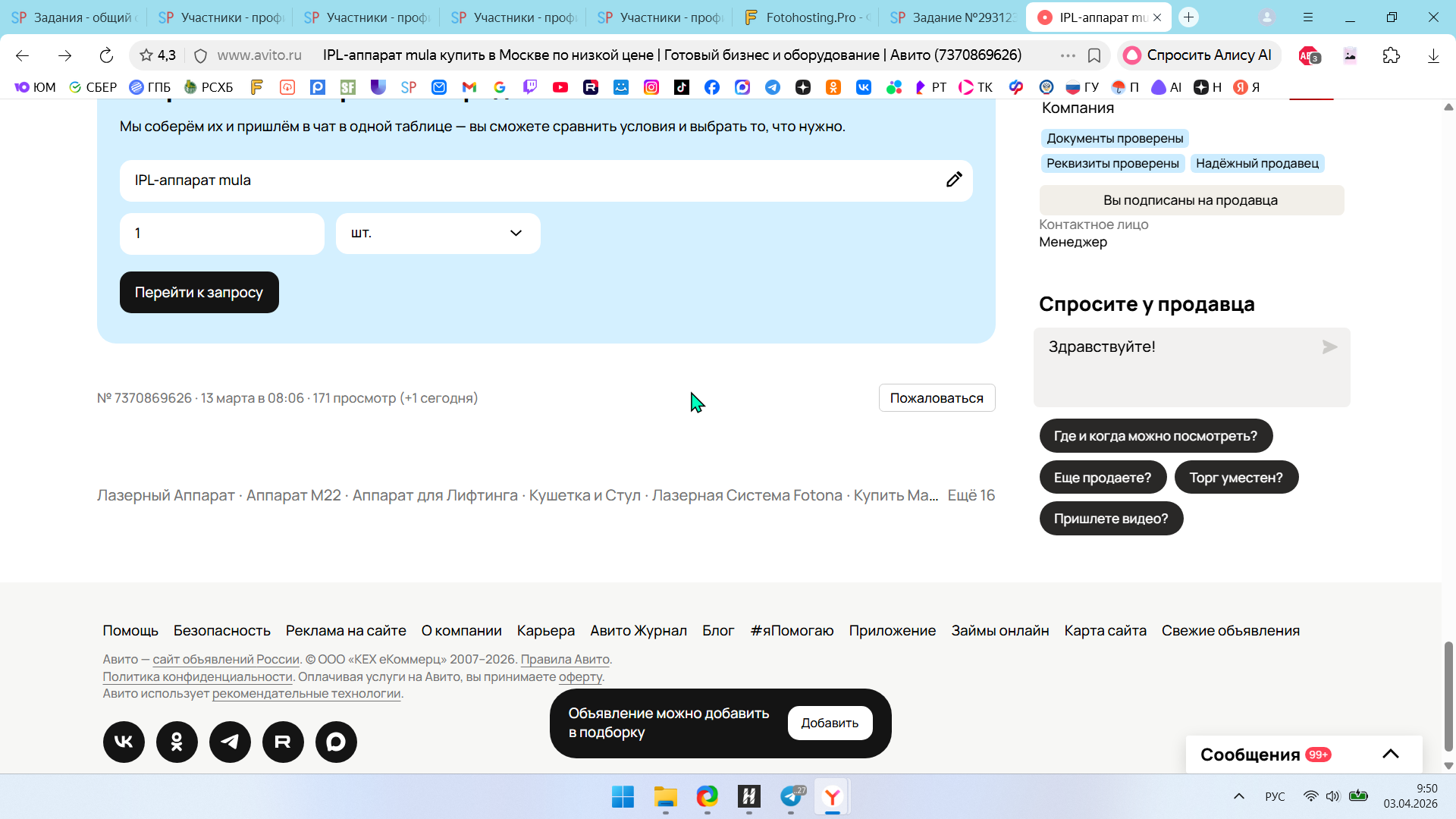
Task: Open Avito's Telegram footer icon
Action: coord(230,742)
